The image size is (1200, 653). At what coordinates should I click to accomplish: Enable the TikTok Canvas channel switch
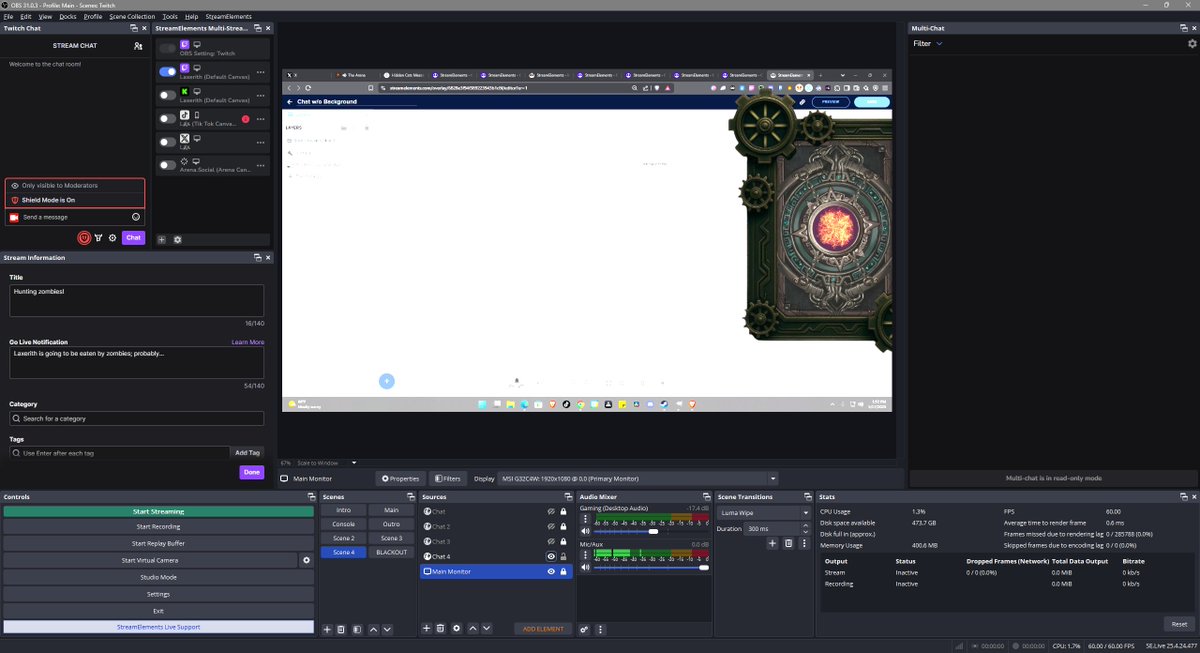tap(168, 118)
